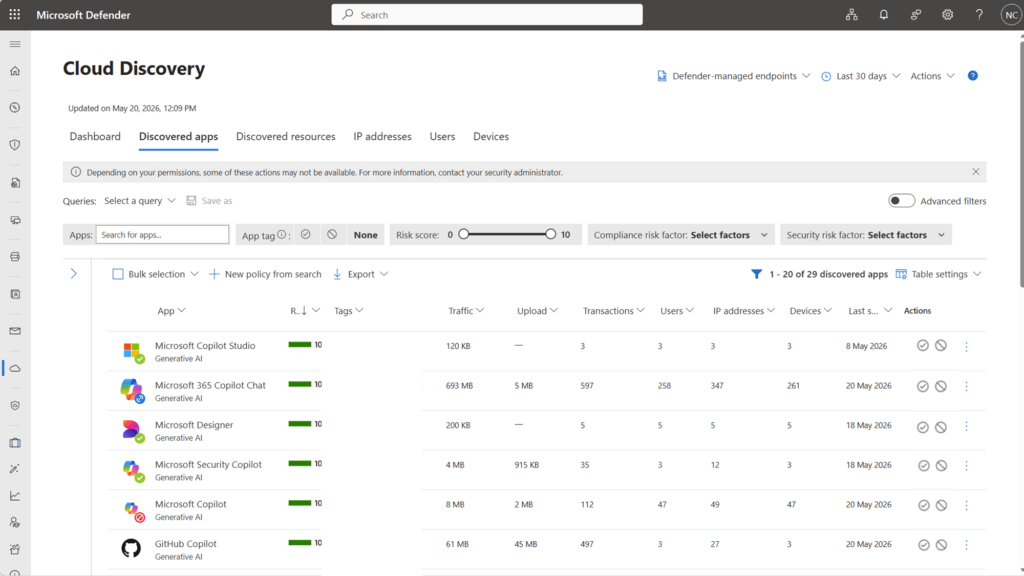
Task: Click the Search for apps field
Action: pyautogui.click(x=162, y=234)
